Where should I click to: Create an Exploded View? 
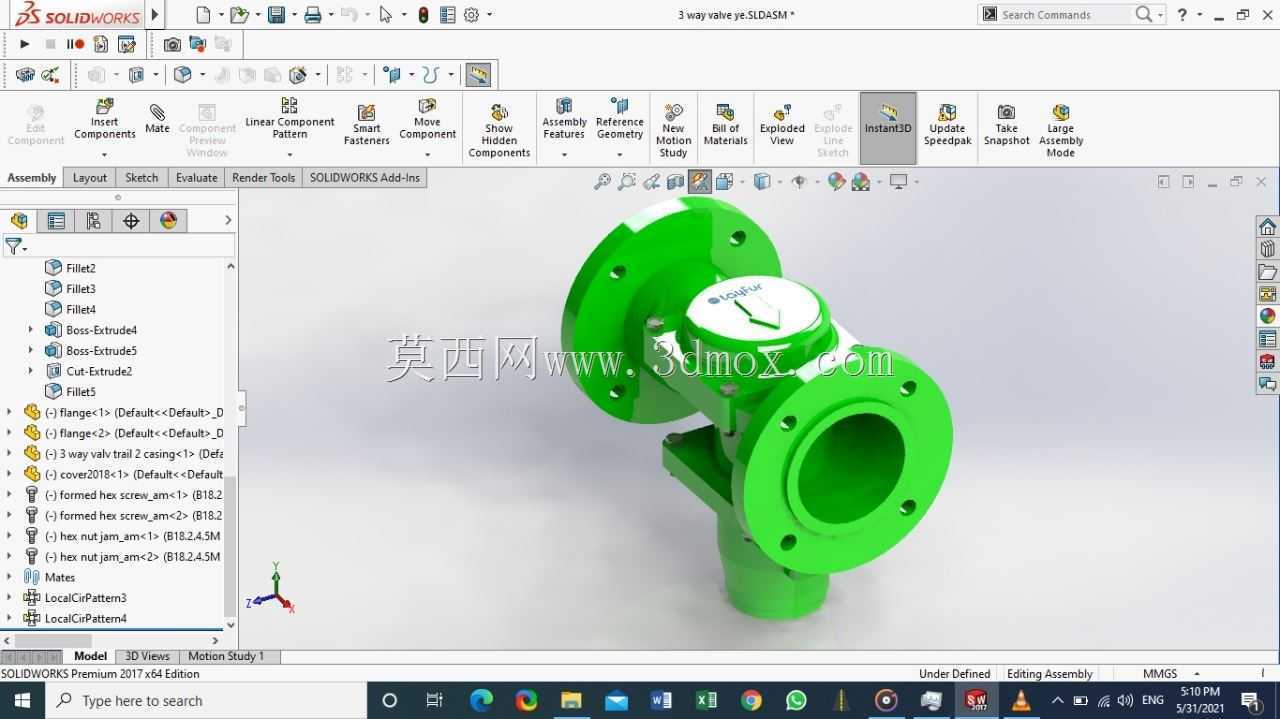(x=782, y=125)
